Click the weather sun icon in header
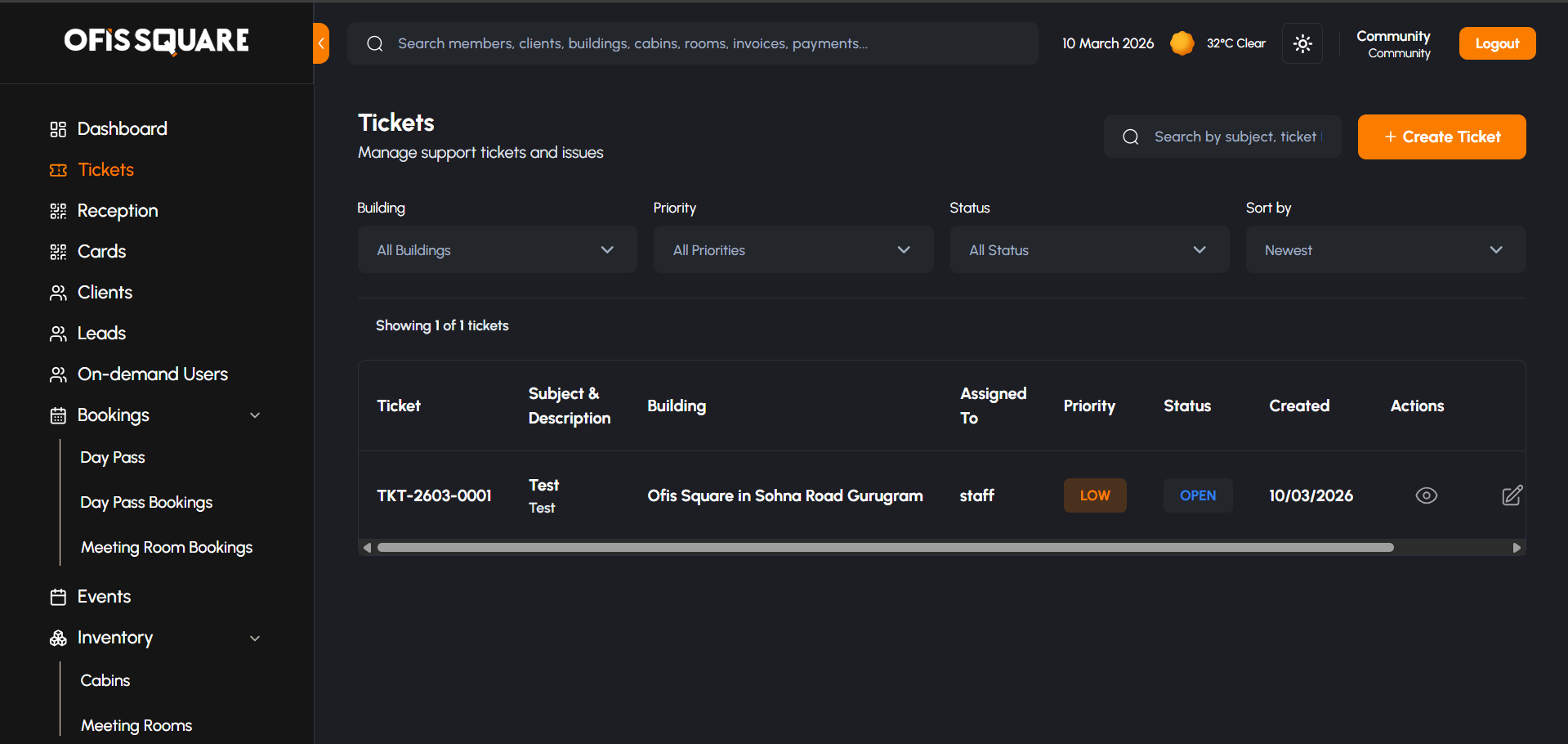Screen dimensions: 1568x744 tap(1182, 43)
